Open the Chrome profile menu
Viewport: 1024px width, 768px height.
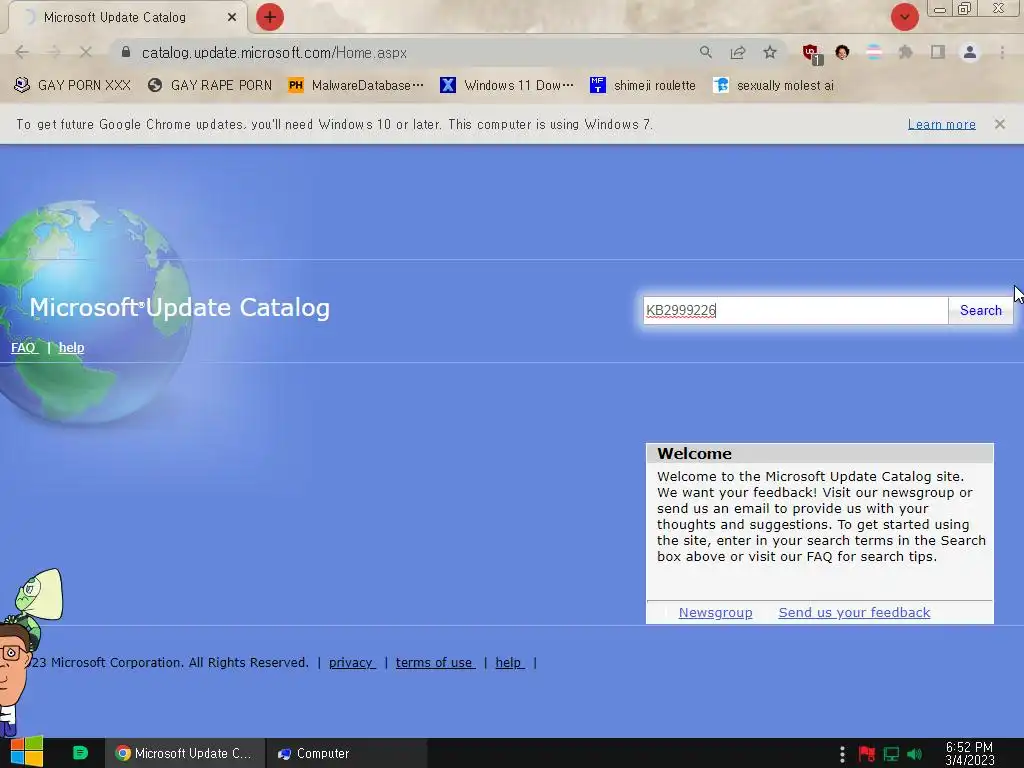click(970, 52)
